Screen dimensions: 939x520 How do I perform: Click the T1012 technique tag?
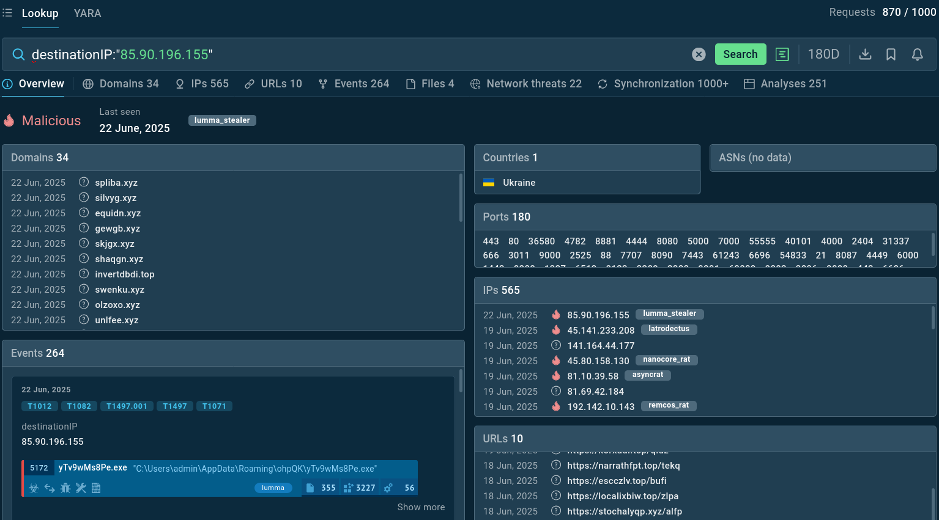[40, 406]
